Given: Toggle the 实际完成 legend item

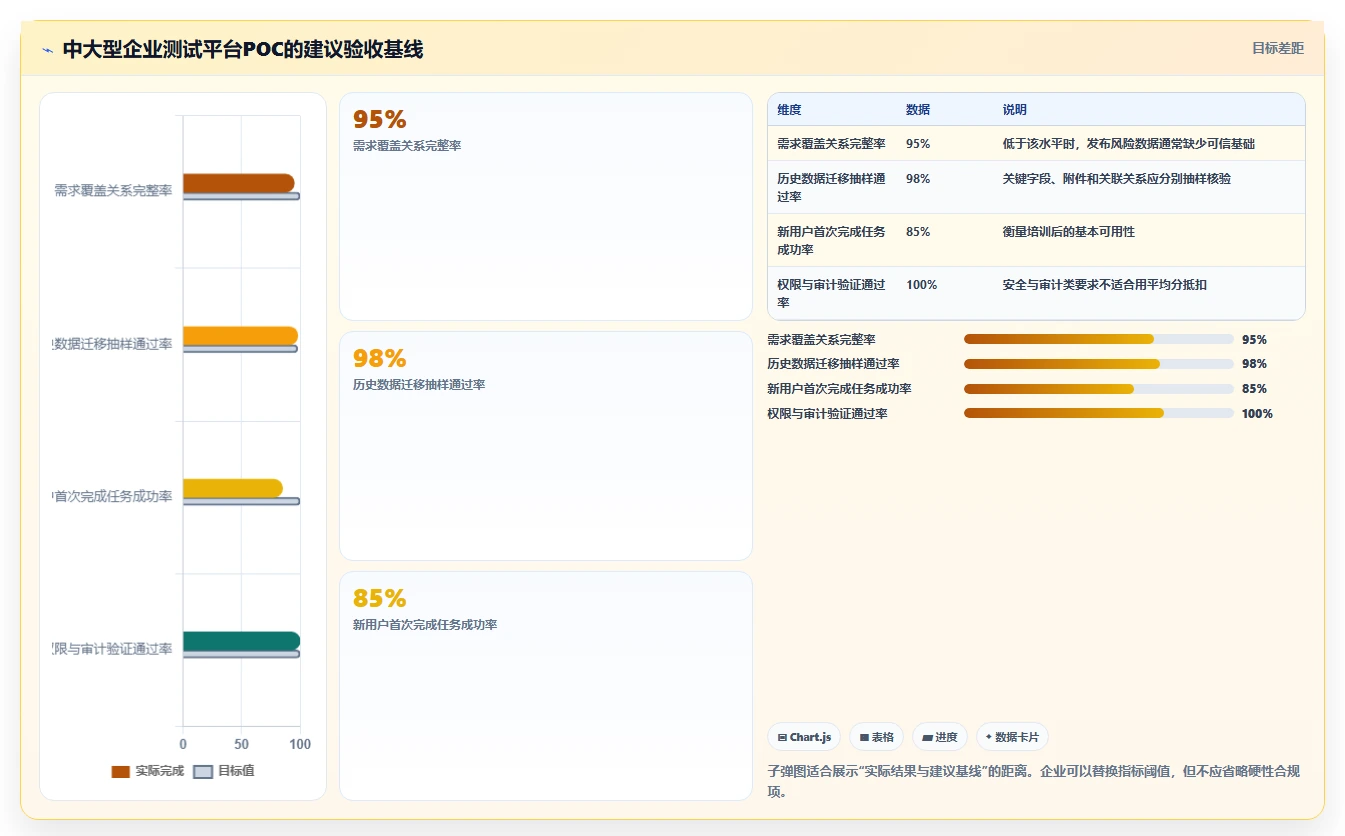Looking at the screenshot, I should (148, 771).
